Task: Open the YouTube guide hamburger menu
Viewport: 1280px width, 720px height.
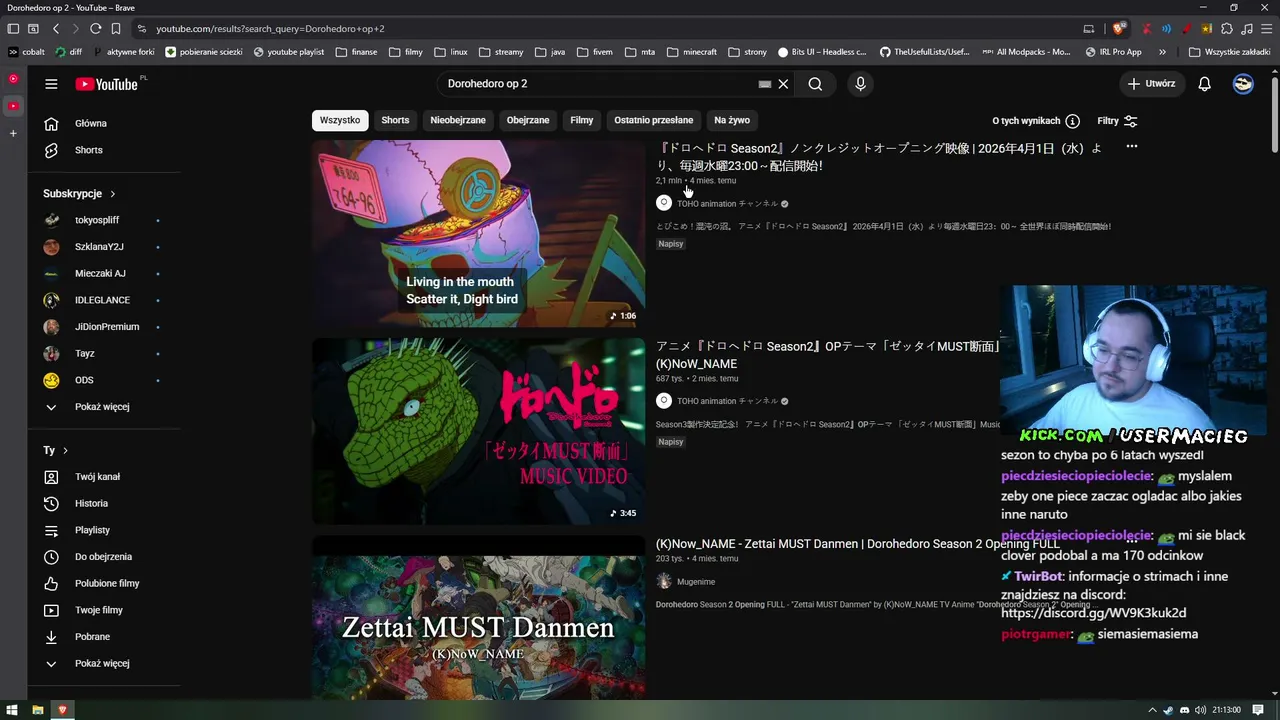Action: (51, 84)
